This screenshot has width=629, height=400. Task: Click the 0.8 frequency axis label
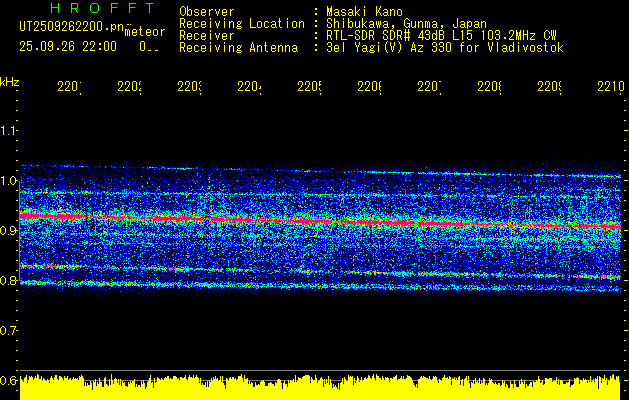click(x=8, y=280)
